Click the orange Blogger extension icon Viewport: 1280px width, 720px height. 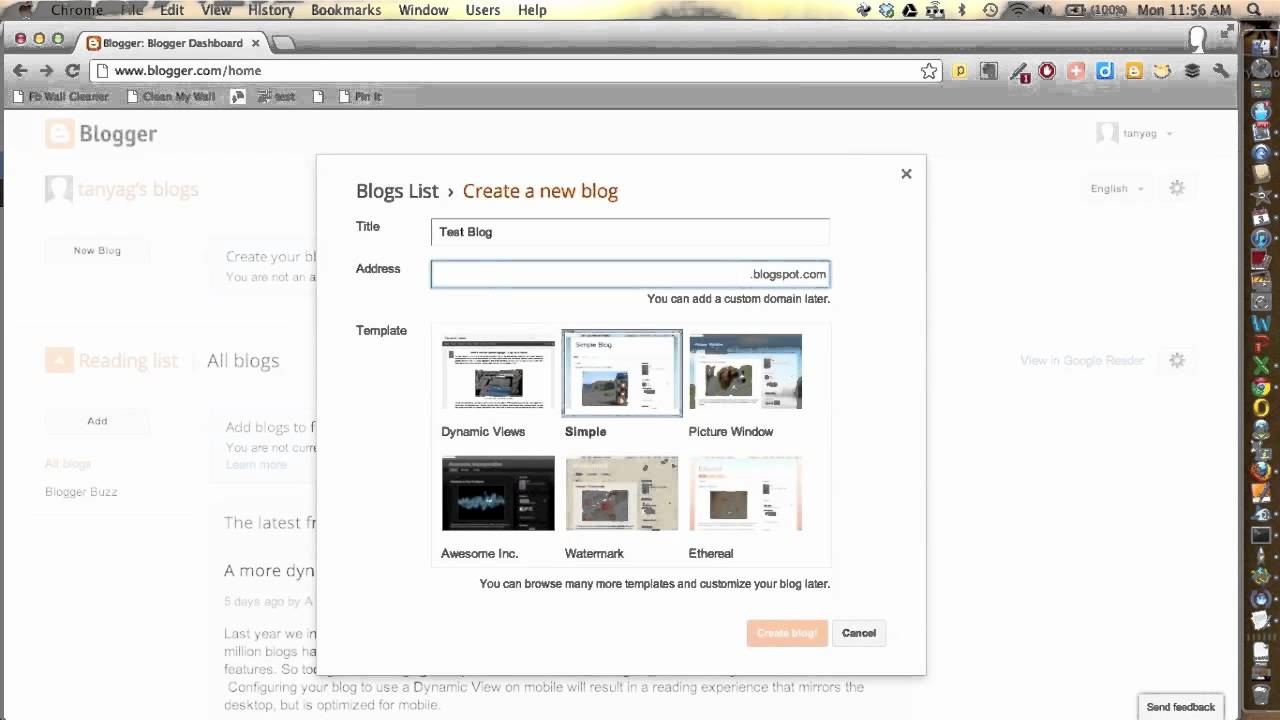point(1134,71)
